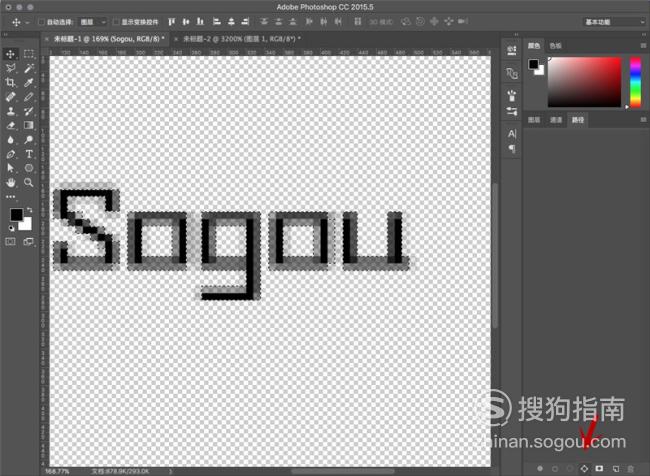Image resolution: width=650 pixels, height=476 pixels.
Task: Select the Gradient tool
Action: click(29, 125)
